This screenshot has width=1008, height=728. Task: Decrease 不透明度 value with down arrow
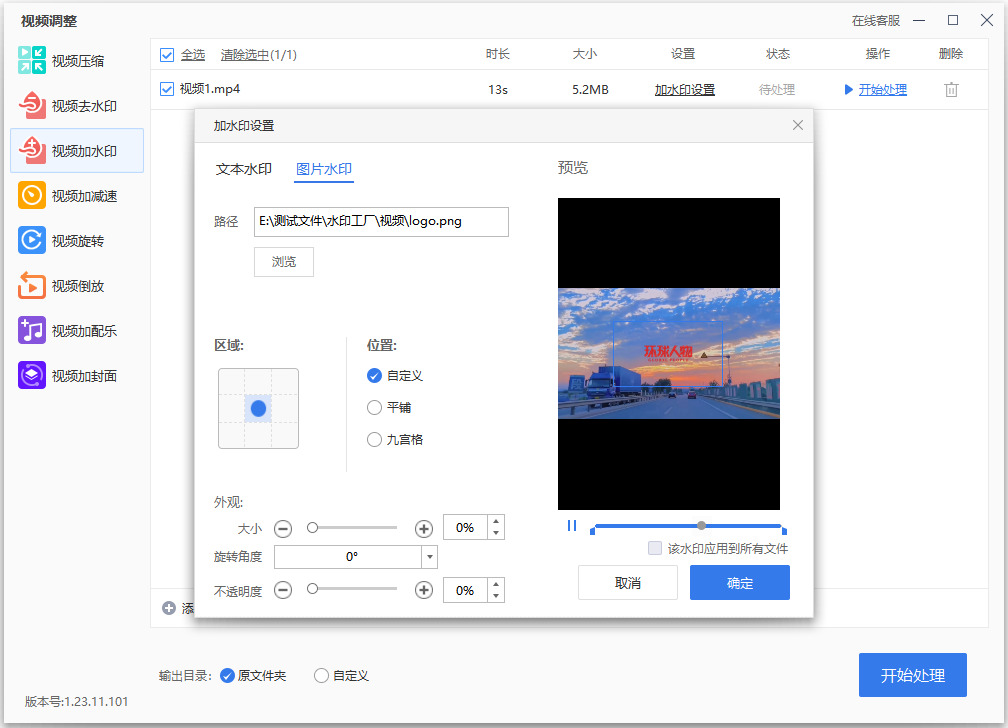click(496, 596)
